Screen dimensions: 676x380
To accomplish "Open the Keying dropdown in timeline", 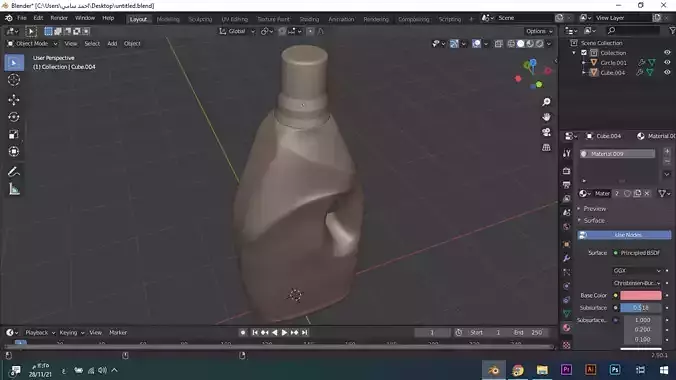I will [72, 333].
